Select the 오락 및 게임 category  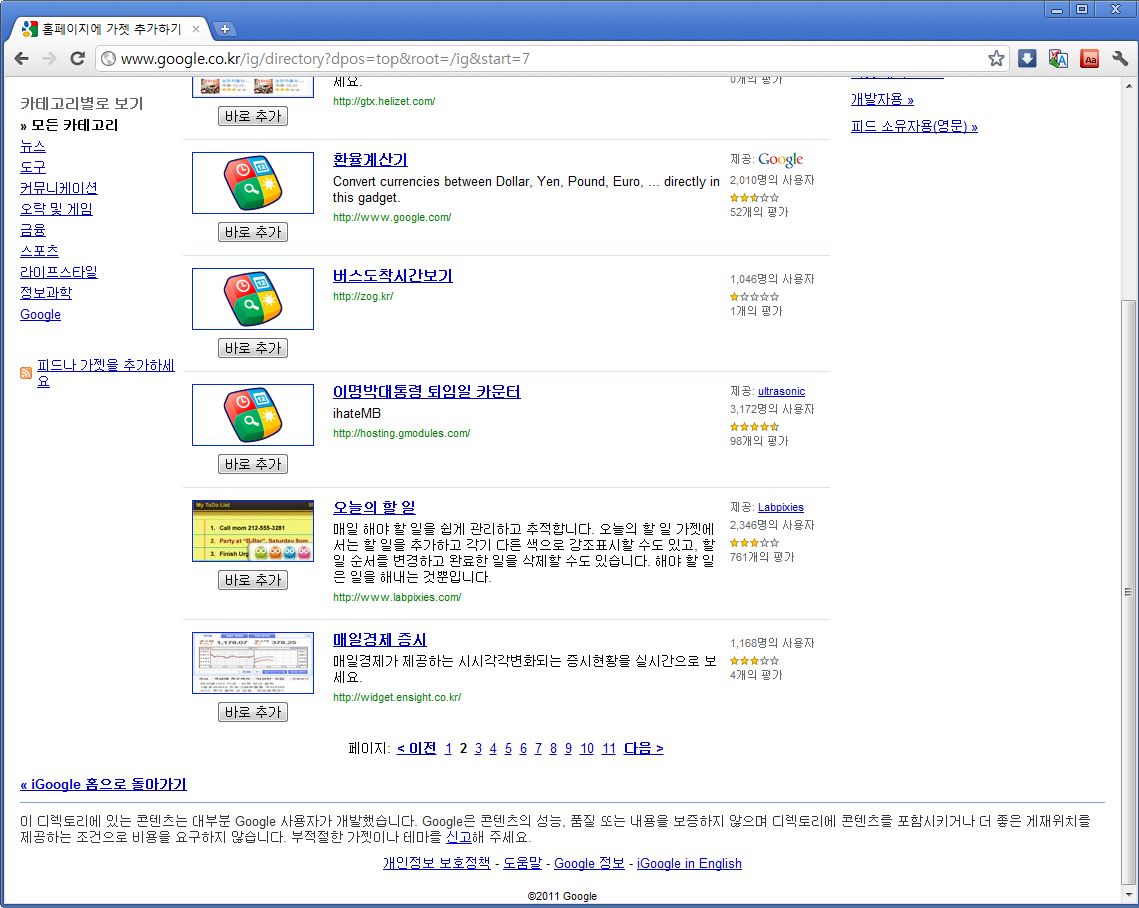[x=57, y=209]
